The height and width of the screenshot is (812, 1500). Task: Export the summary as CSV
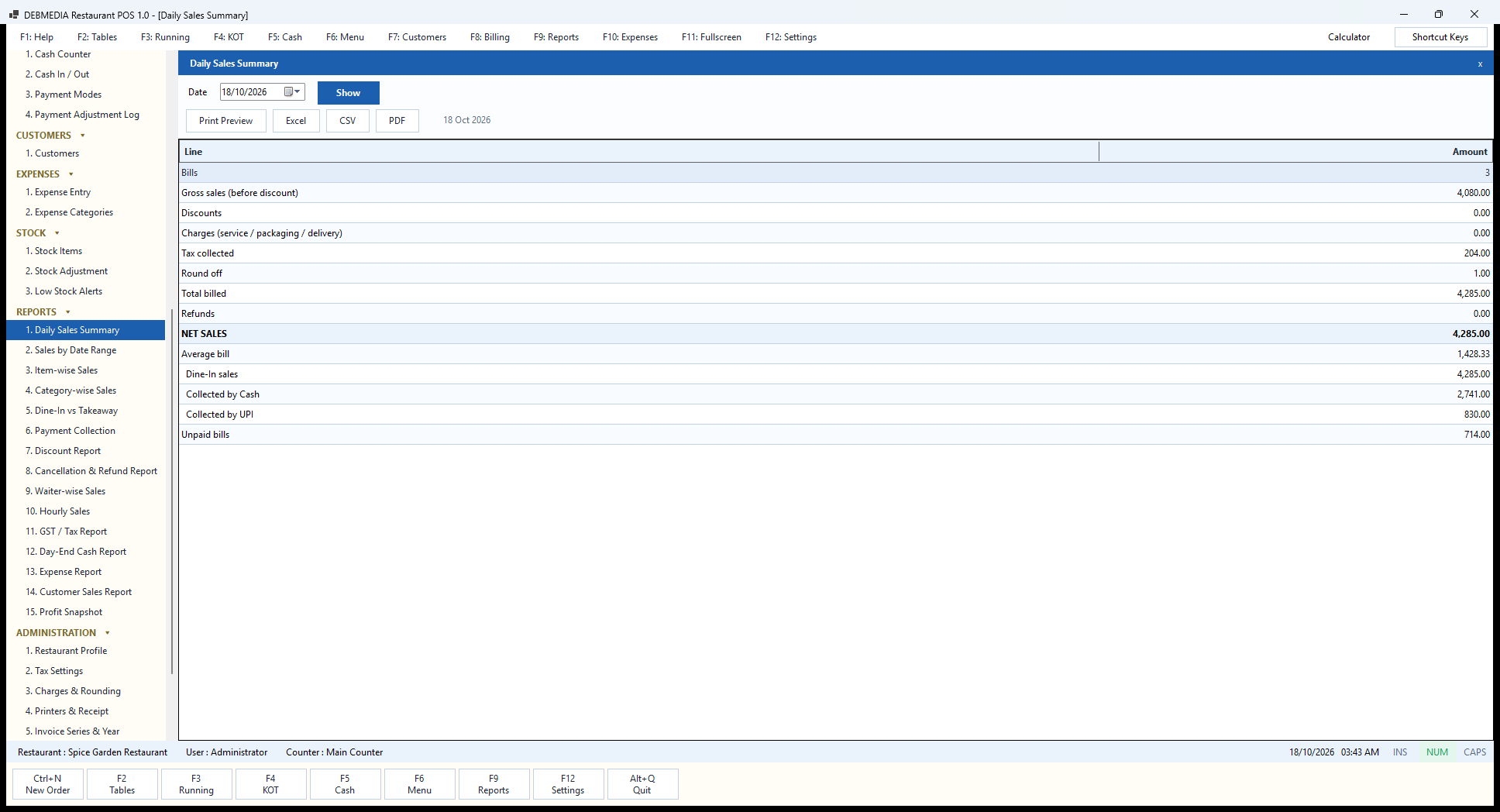pos(347,121)
